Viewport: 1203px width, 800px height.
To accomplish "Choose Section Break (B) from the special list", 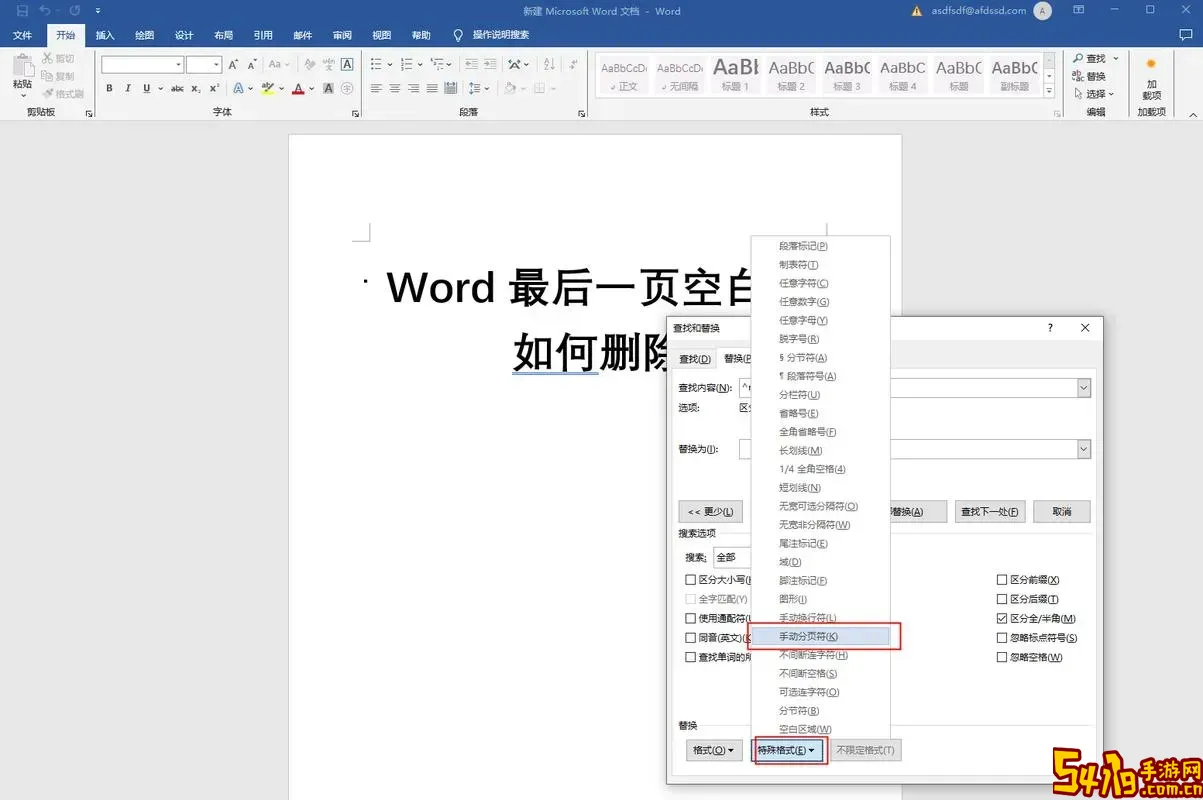I will coord(820,711).
